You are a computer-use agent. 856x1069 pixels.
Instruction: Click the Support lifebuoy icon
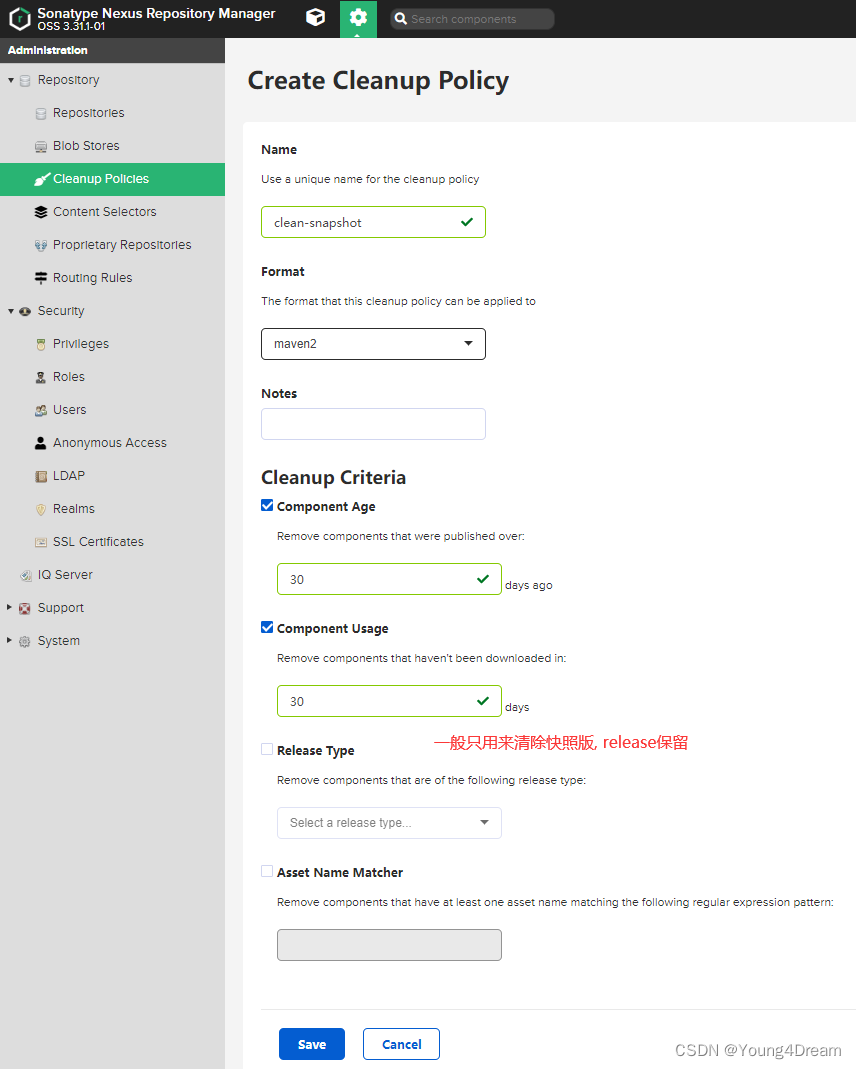(x=25, y=608)
